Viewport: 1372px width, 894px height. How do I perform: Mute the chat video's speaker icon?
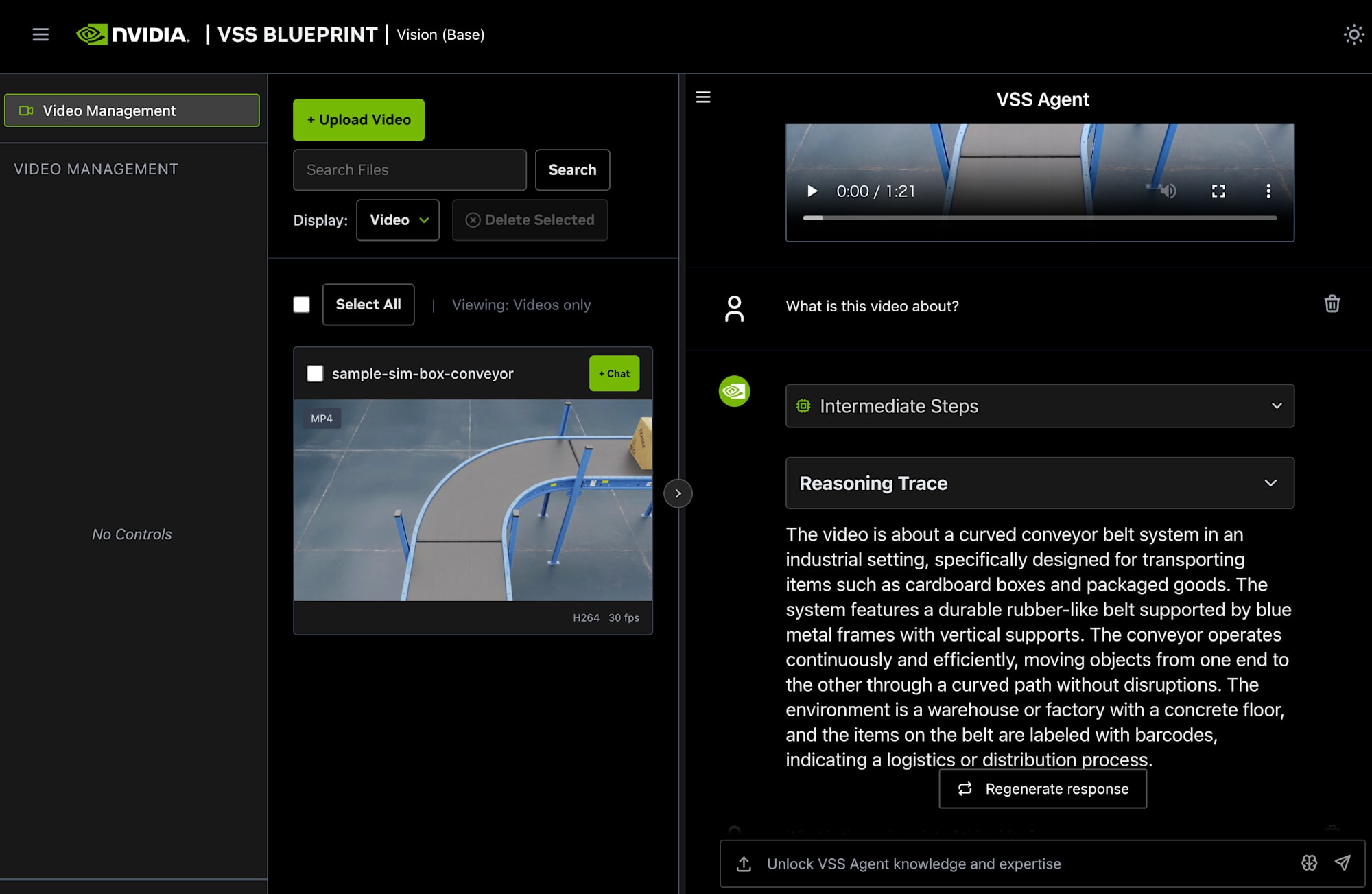click(x=1168, y=191)
